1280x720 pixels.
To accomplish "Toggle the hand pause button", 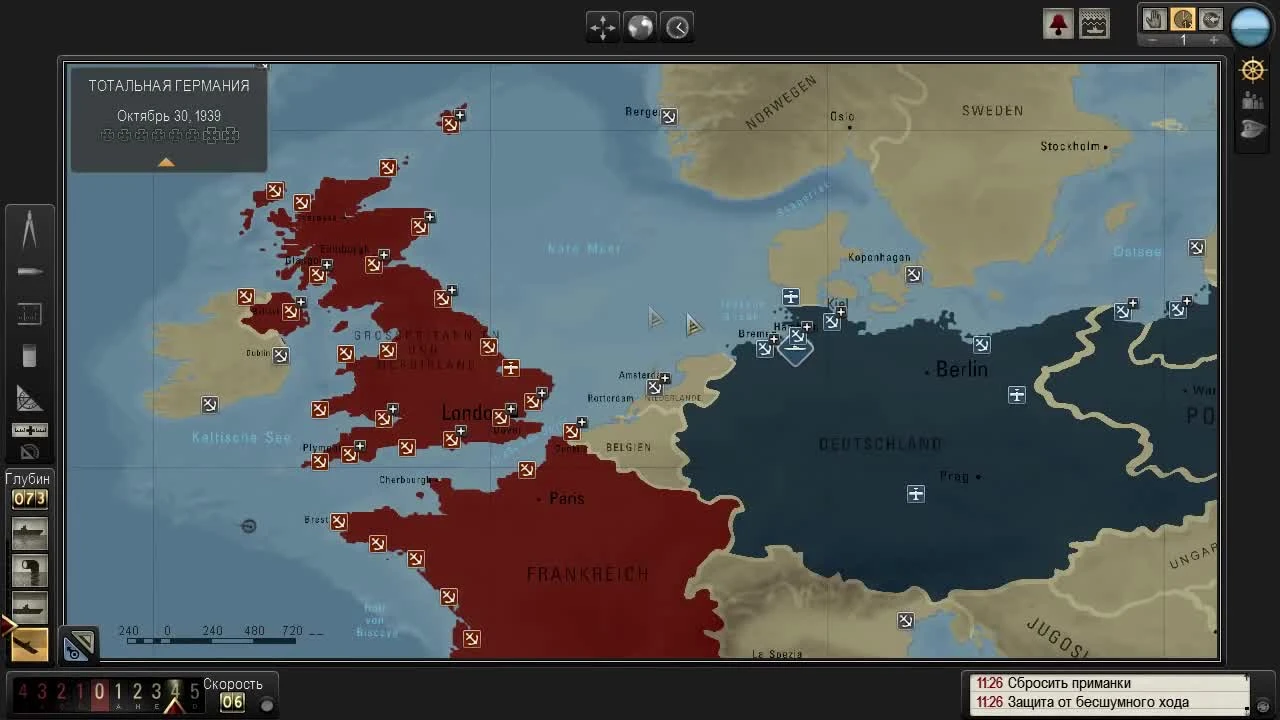I will (x=1155, y=20).
